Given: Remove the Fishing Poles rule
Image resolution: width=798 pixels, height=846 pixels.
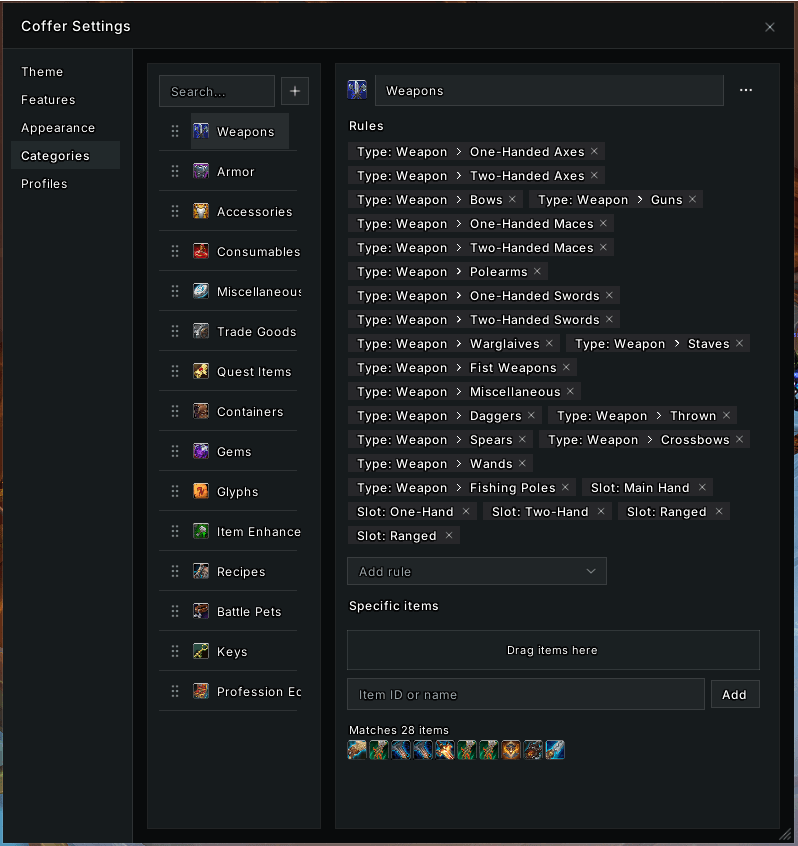Looking at the screenshot, I should tap(565, 487).
